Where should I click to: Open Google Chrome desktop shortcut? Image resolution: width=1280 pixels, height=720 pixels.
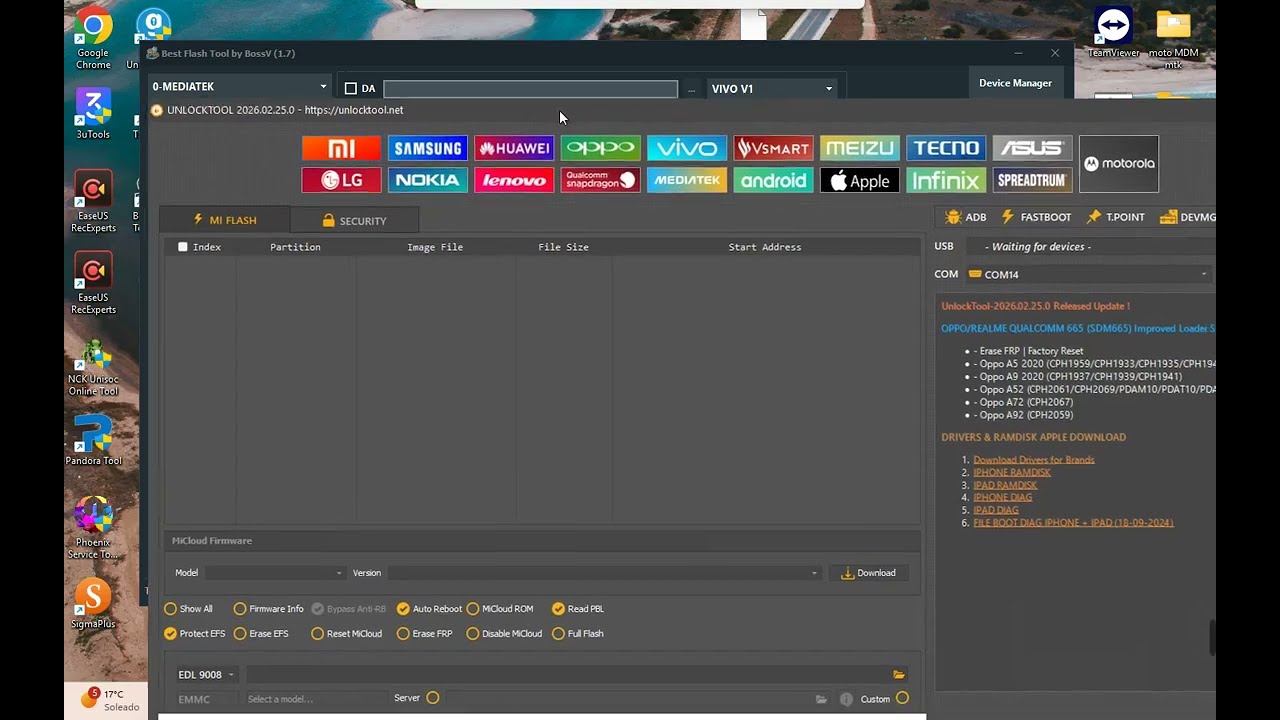pyautogui.click(x=93, y=40)
